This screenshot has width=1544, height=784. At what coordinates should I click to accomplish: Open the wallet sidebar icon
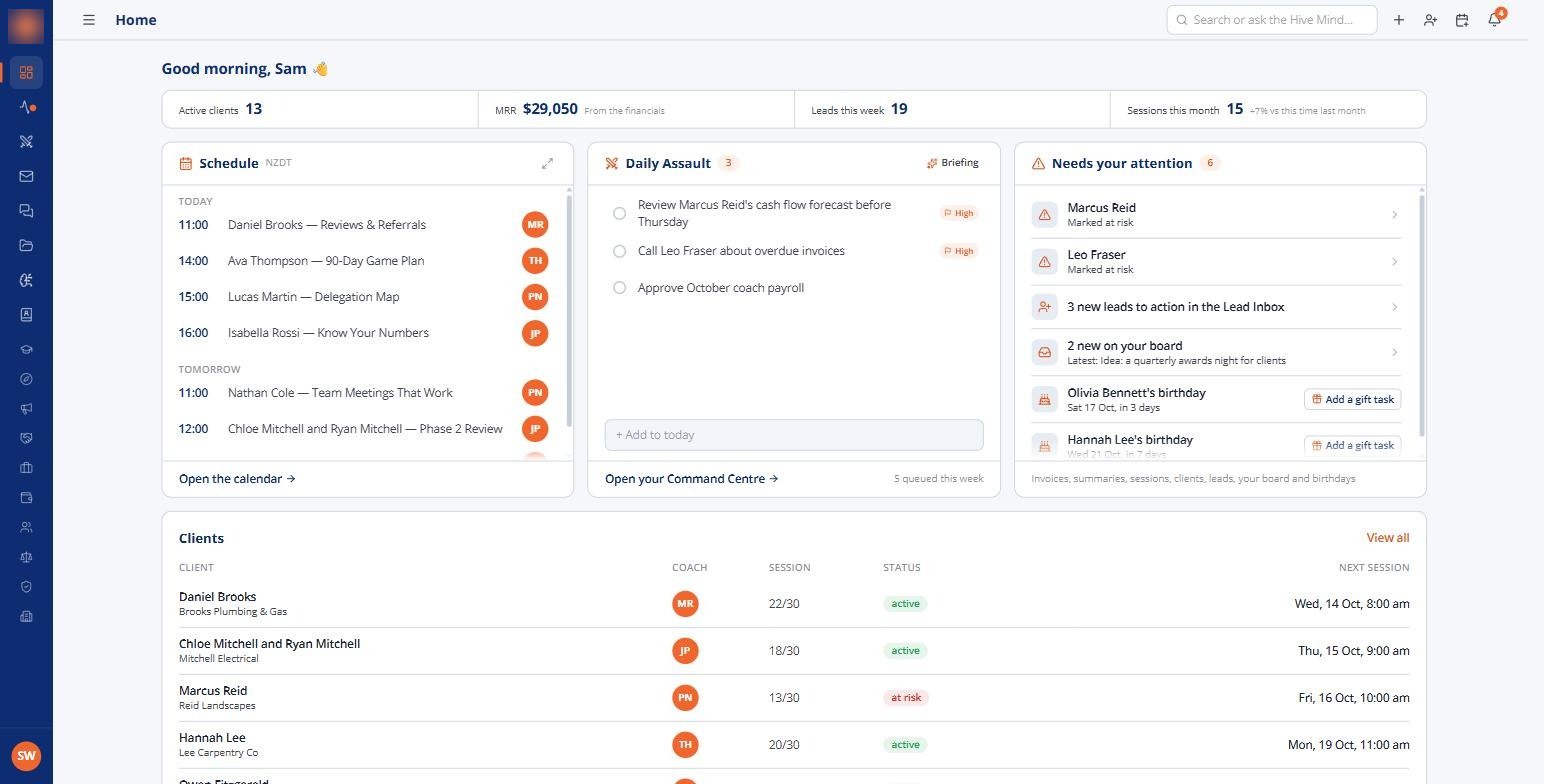[26, 497]
